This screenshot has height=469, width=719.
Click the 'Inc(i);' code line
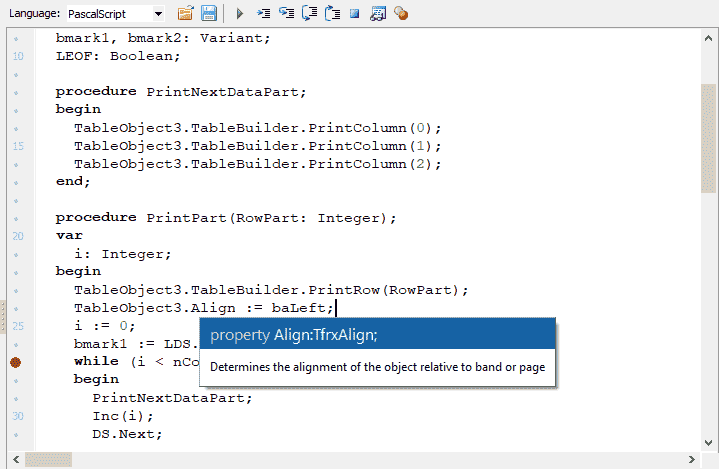123,416
